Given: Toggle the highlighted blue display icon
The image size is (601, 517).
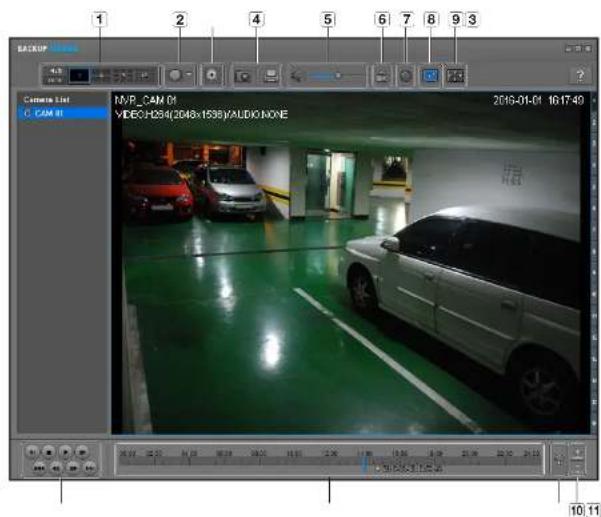Looking at the screenshot, I should tap(430, 75).
